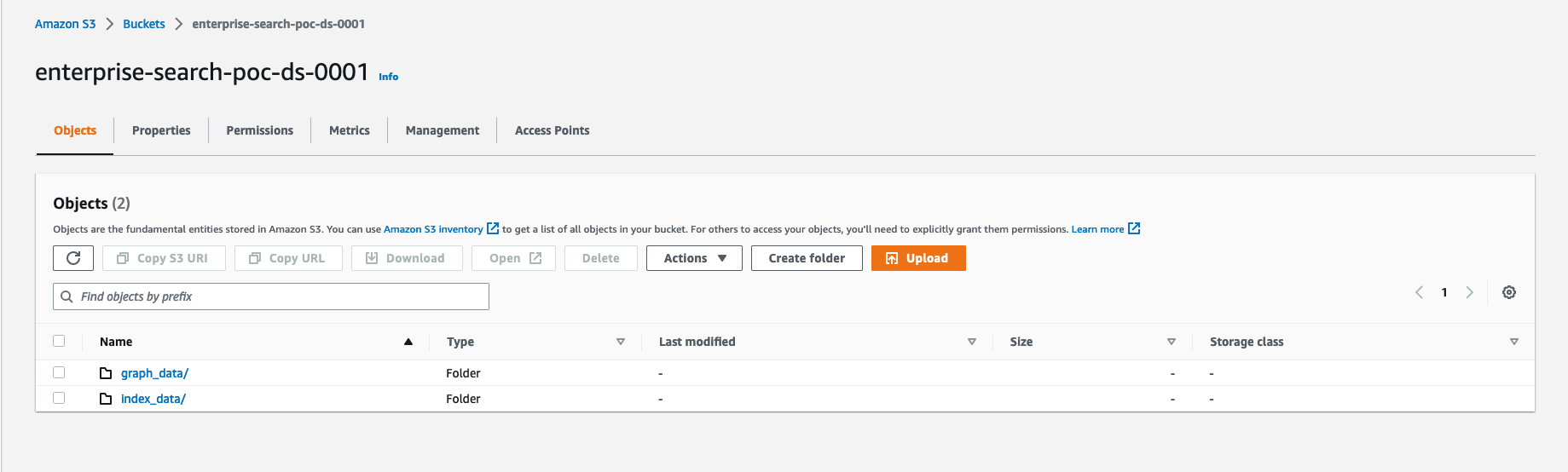Open the table settings gear icon
Screen dimensions: 1568x472
[x=1509, y=292]
